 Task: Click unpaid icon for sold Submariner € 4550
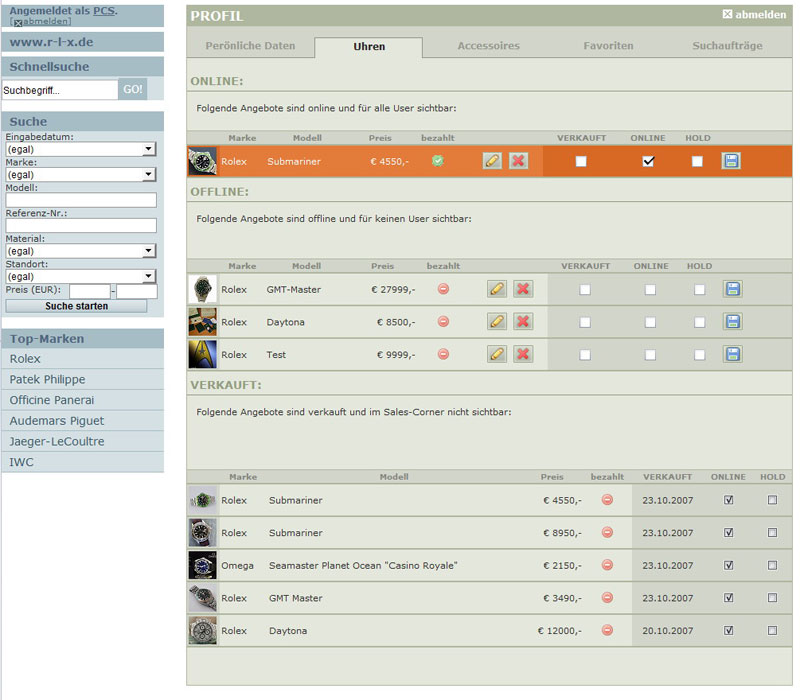[607, 500]
